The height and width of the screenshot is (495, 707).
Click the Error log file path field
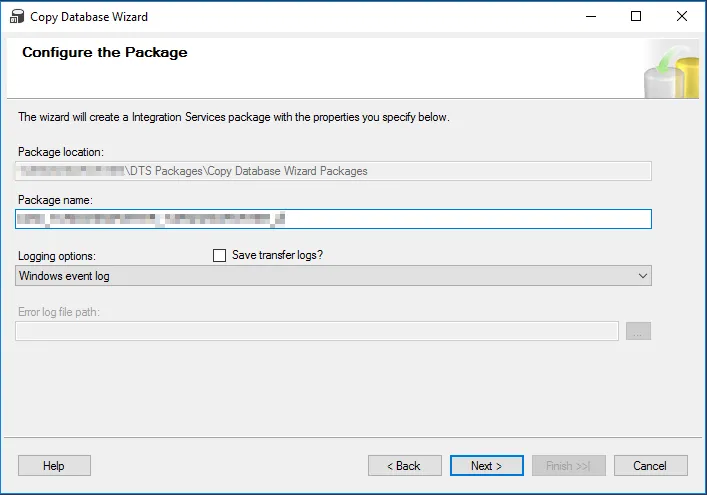(x=316, y=331)
